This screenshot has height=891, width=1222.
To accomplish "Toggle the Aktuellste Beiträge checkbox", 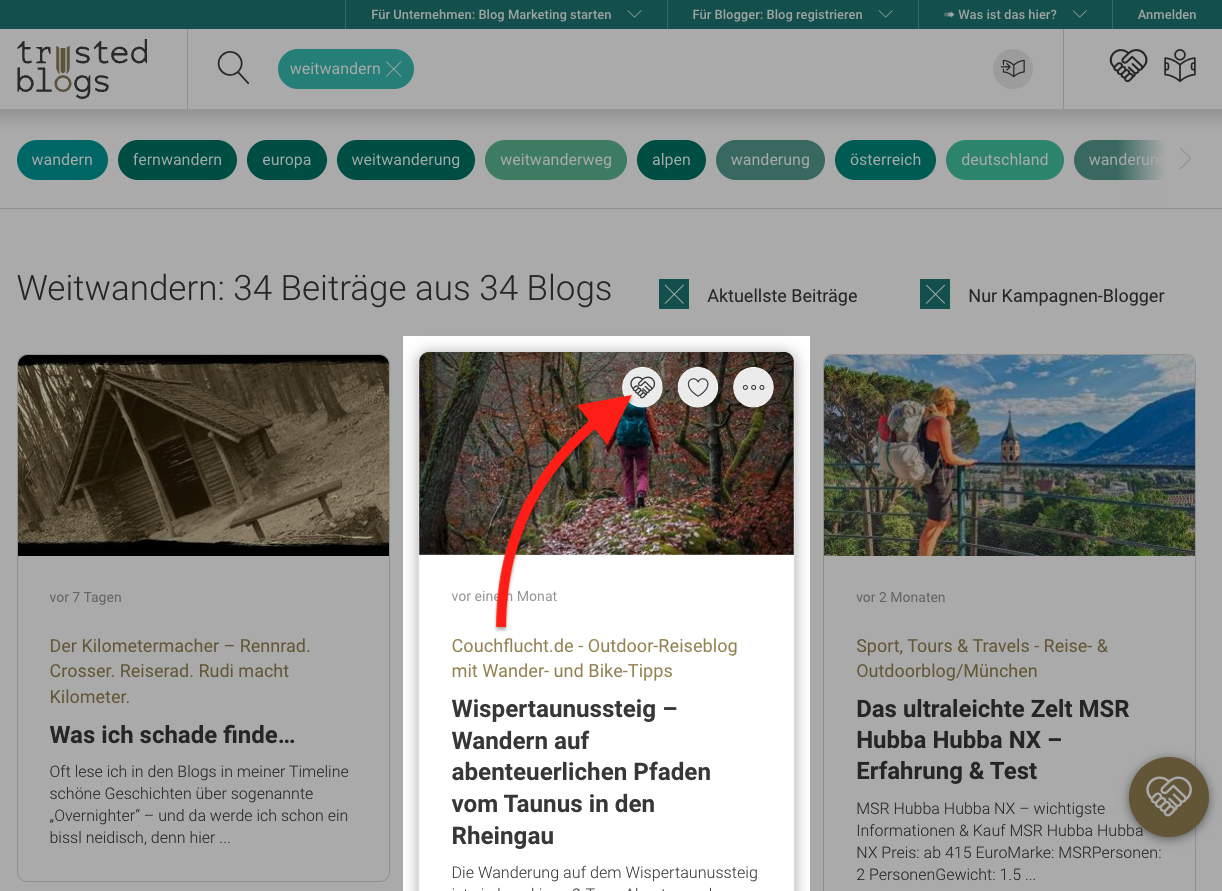I will 674,295.
